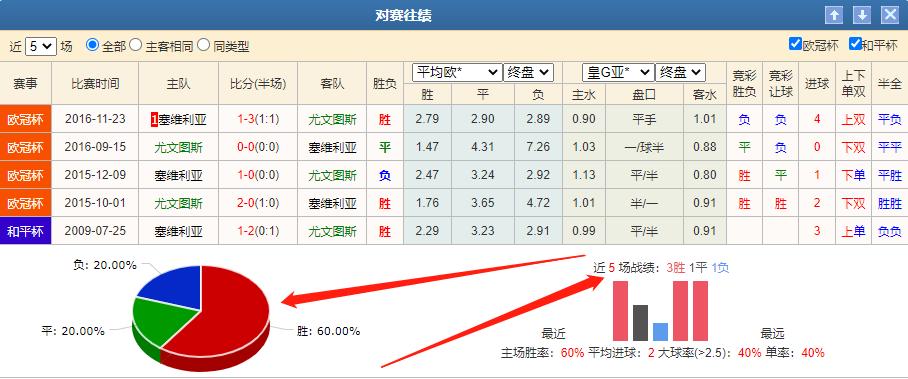
Task: Click the 竞彩胜负 column header
Action: pos(744,83)
